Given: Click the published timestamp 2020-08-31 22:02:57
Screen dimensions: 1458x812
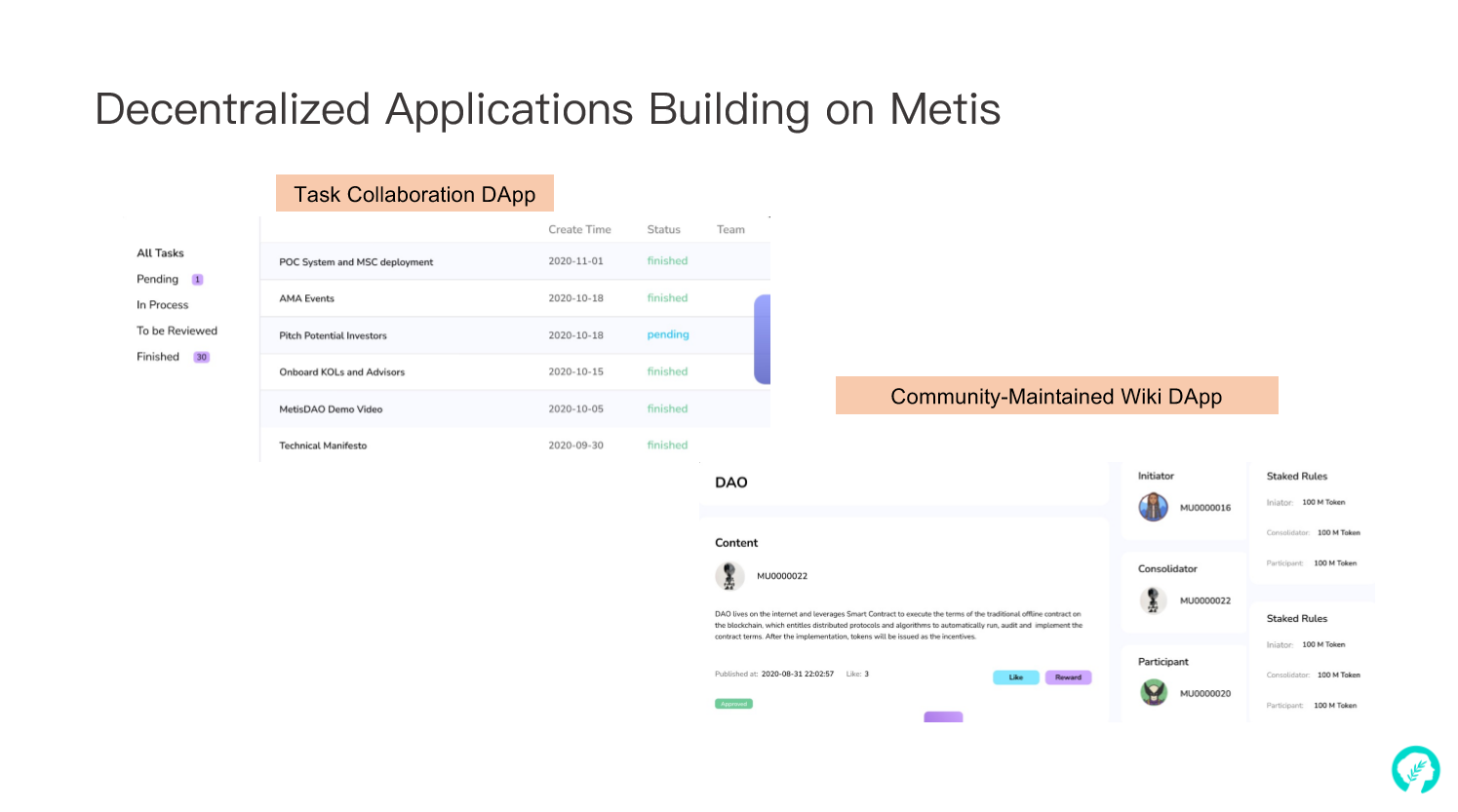Looking at the screenshot, I should (797, 675).
